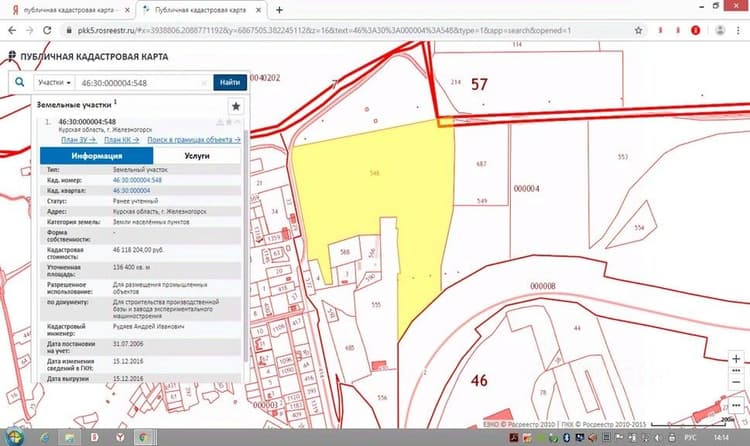Switch to the Информация tab

tap(97, 156)
